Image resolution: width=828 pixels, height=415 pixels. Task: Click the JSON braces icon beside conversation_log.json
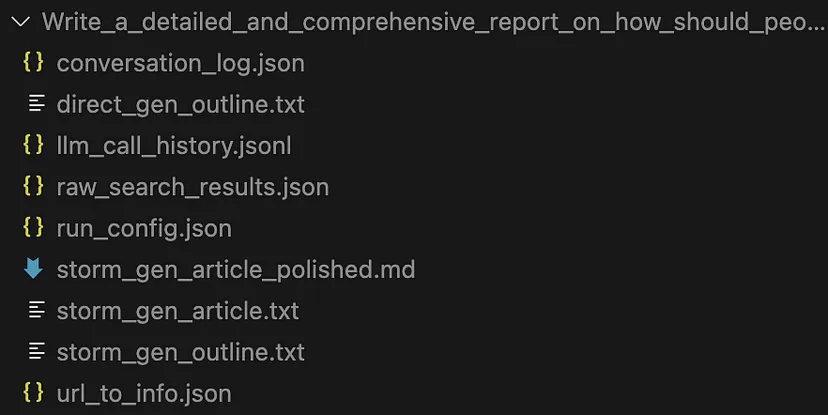click(x=33, y=62)
